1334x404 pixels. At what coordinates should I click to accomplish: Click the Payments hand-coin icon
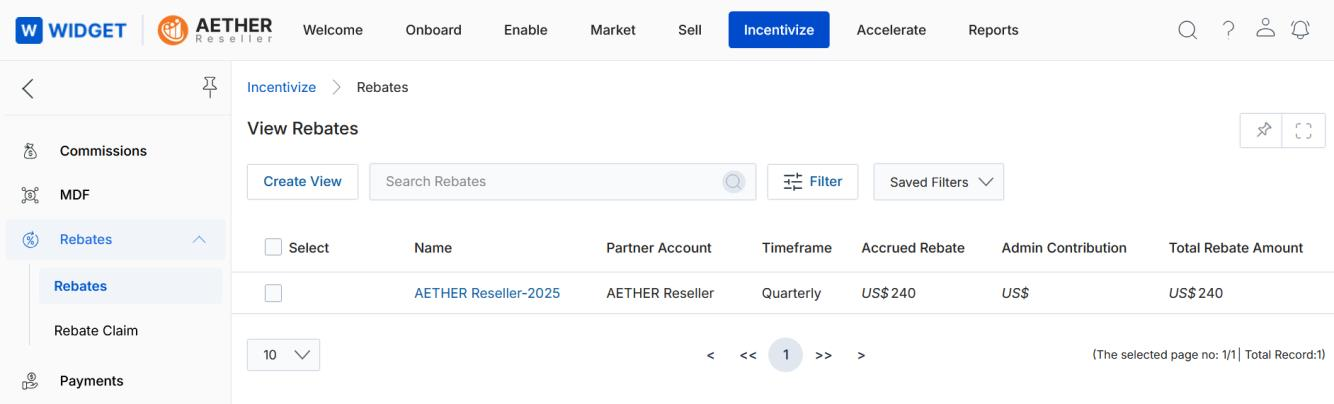[29, 381]
